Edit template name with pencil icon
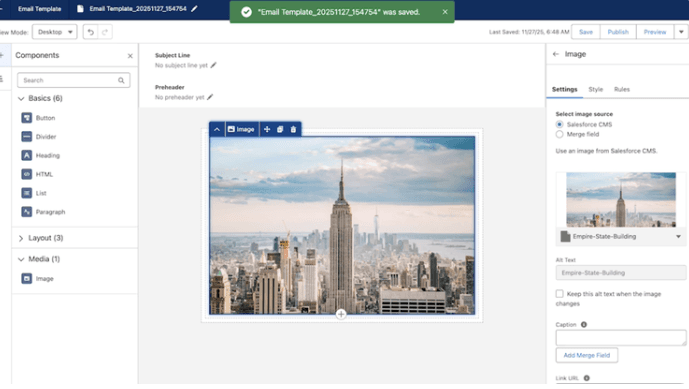The height and width of the screenshot is (389, 689). coord(194,8)
